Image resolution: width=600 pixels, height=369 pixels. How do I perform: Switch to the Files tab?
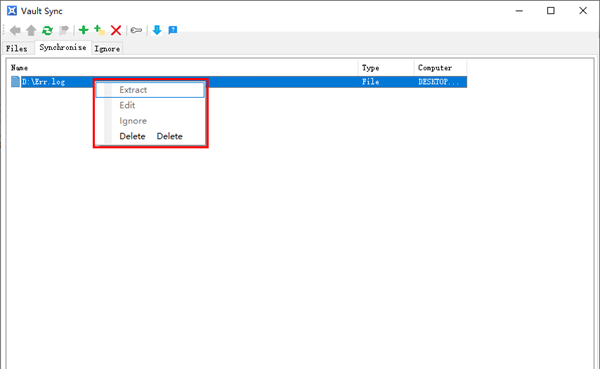pos(16,49)
